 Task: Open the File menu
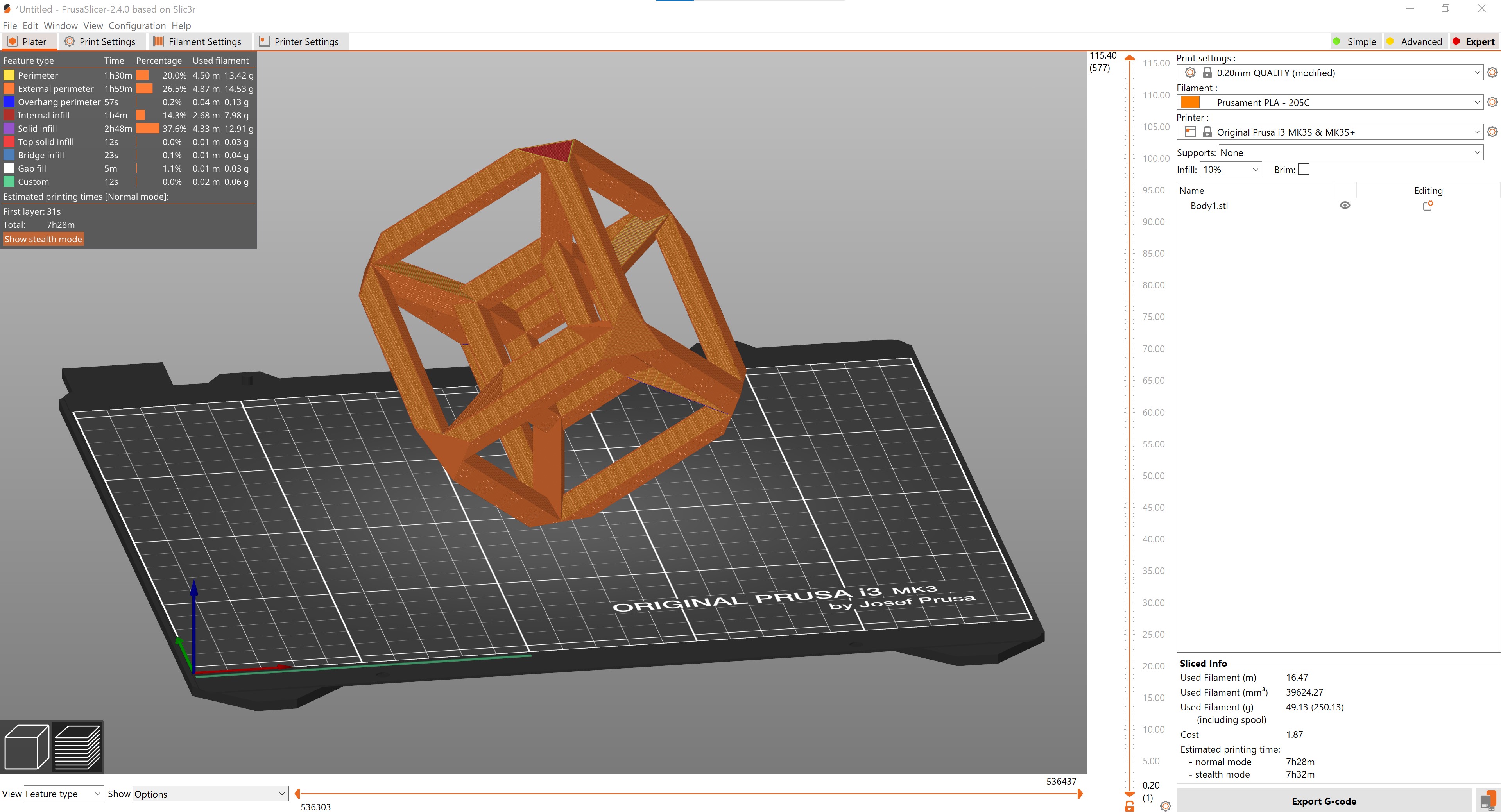pos(10,26)
